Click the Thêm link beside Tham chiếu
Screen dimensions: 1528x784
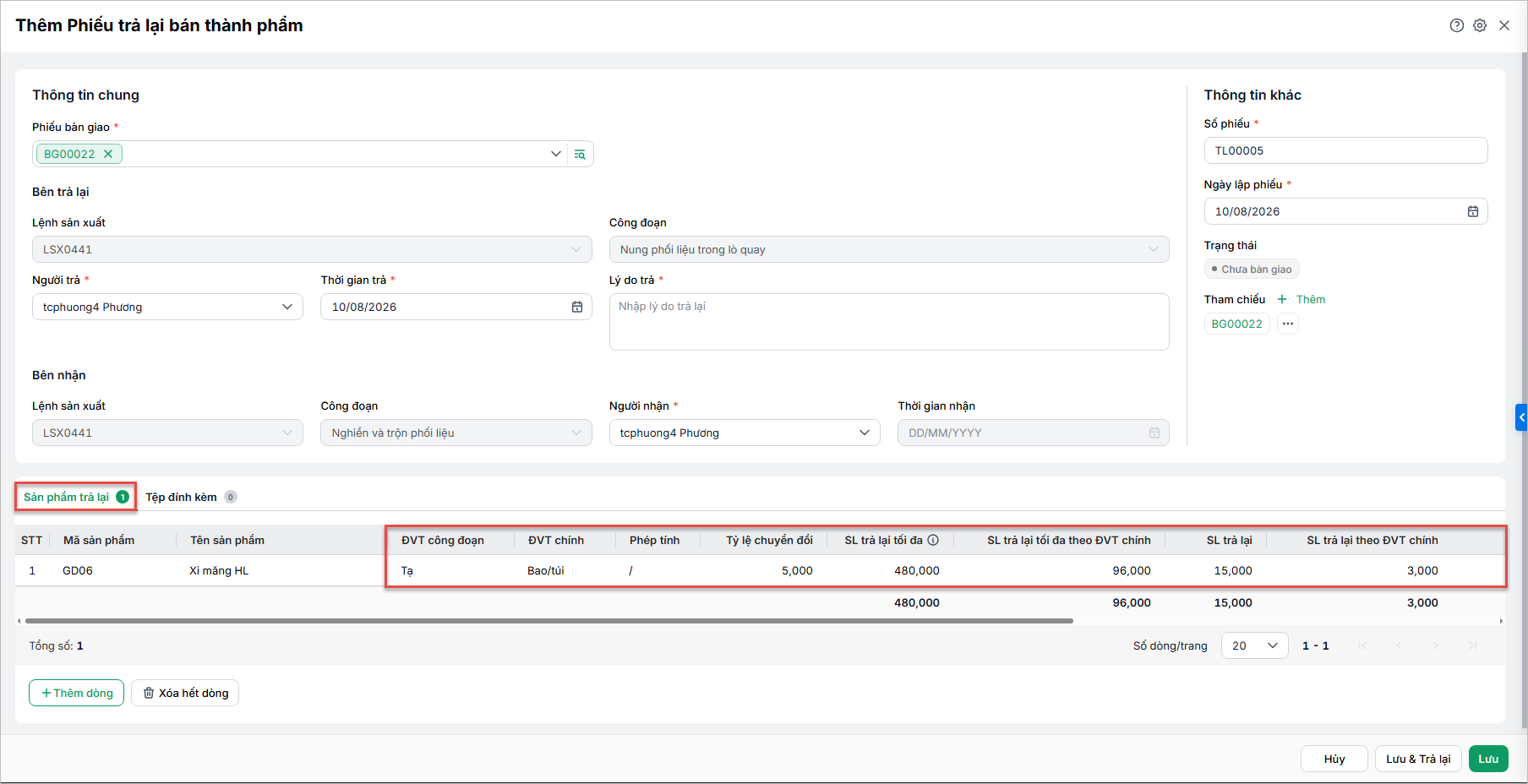click(x=1311, y=299)
